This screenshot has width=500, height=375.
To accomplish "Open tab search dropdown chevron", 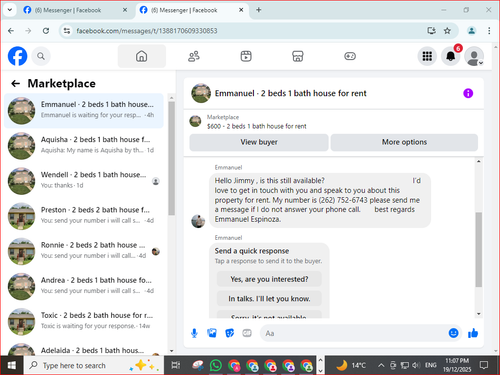I will [x=10, y=10].
